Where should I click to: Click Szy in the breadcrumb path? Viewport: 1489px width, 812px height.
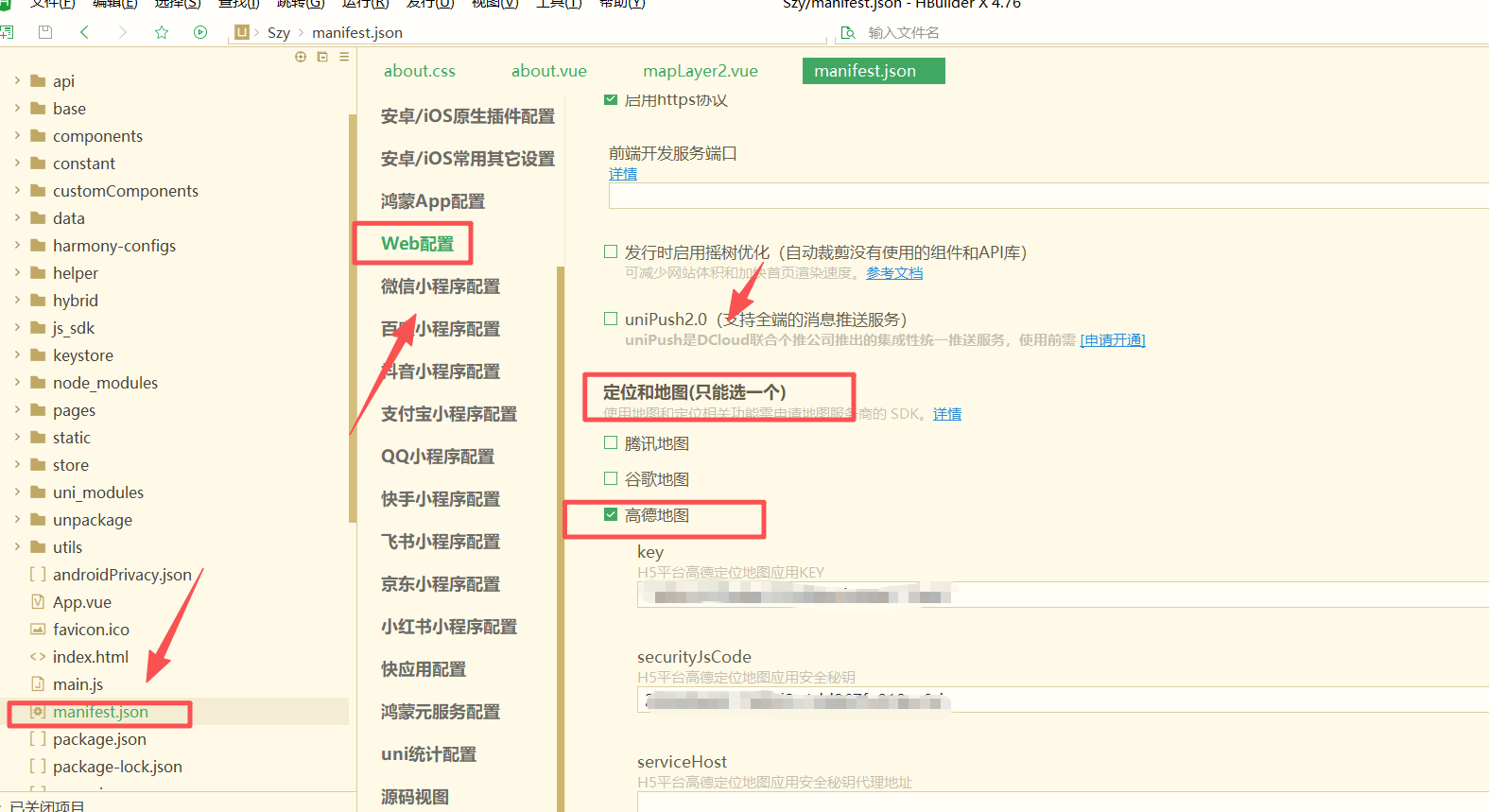(279, 32)
